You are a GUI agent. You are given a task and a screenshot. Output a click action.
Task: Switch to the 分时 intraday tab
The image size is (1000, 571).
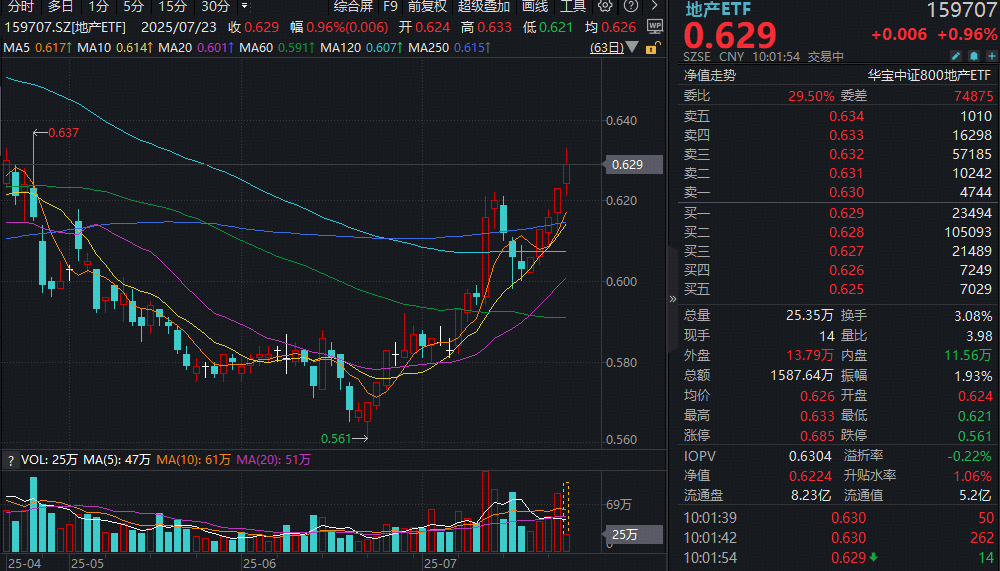(x=20, y=6)
